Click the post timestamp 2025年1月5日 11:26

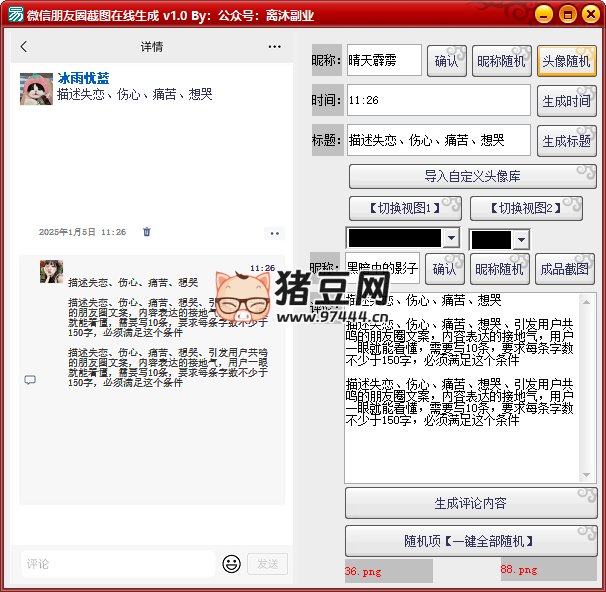pos(82,232)
